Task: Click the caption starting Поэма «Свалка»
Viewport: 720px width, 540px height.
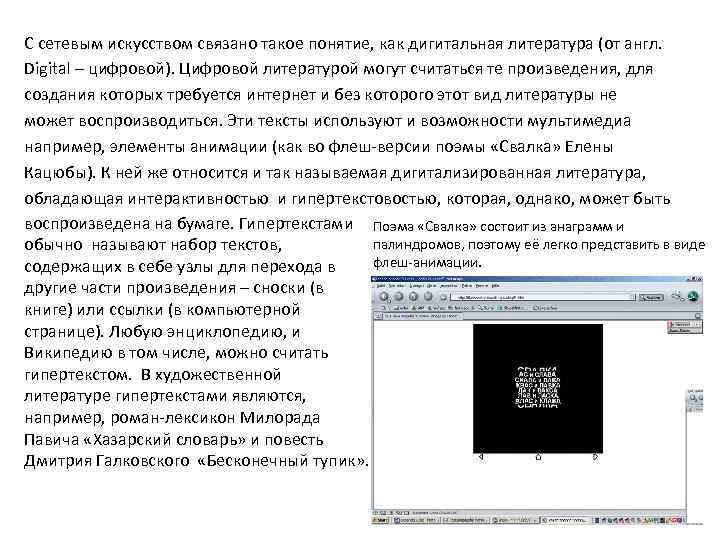Action: tap(538, 244)
